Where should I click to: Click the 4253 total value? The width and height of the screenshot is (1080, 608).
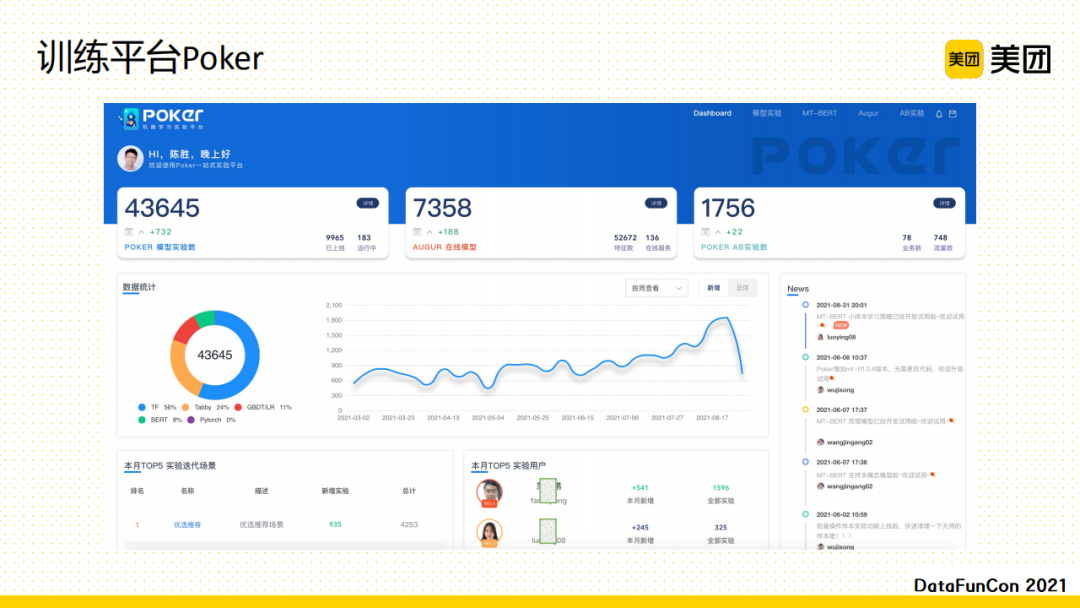(x=409, y=525)
